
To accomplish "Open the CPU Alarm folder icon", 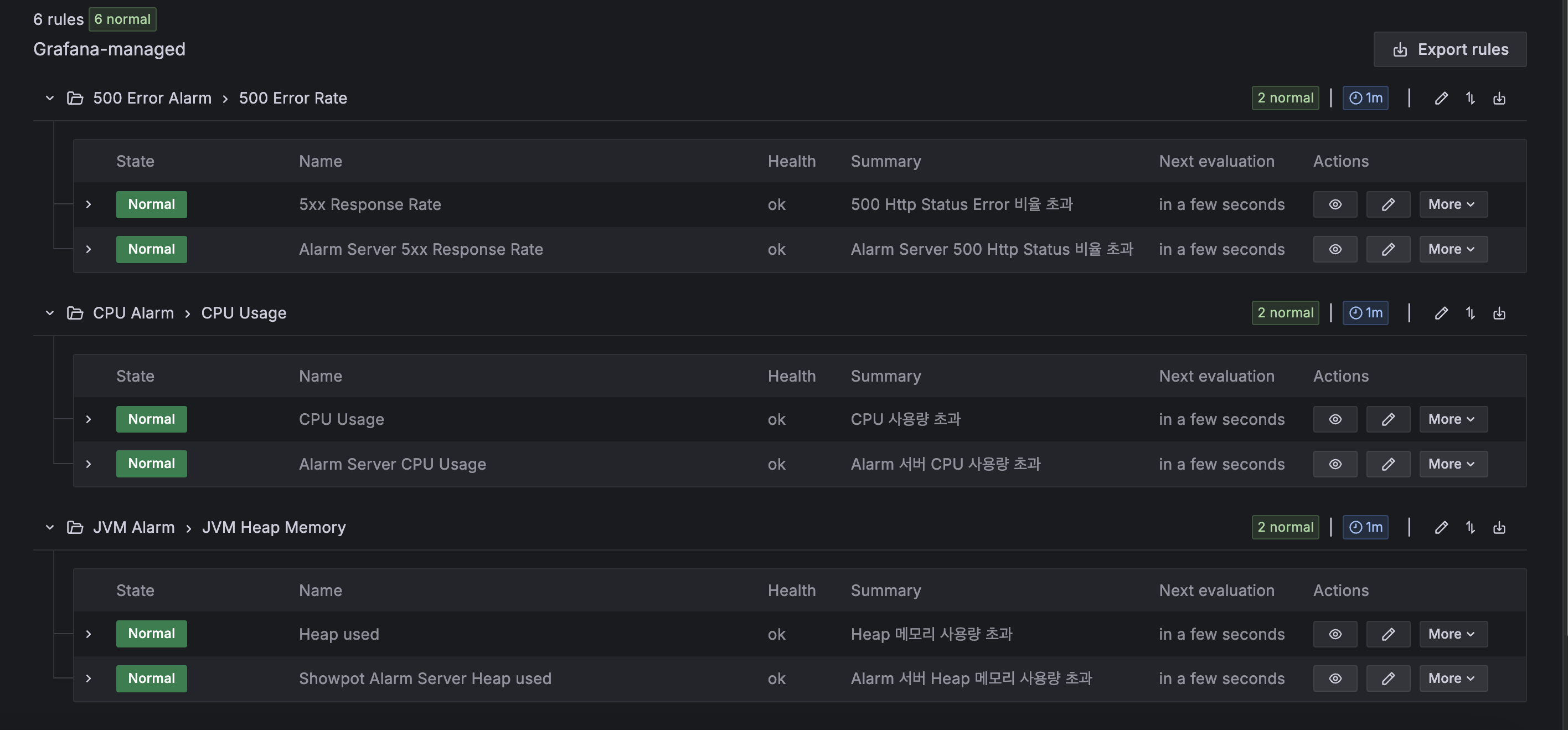I will click(75, 313).
